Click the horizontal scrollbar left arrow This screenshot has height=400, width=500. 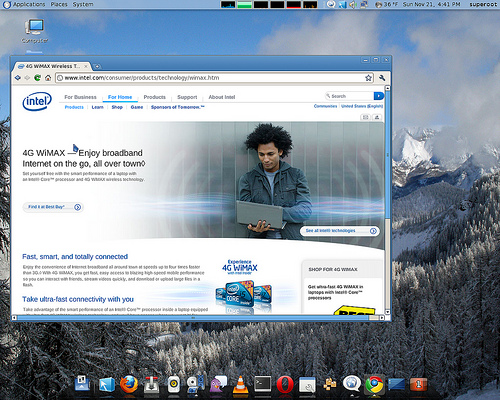[14, 318]
